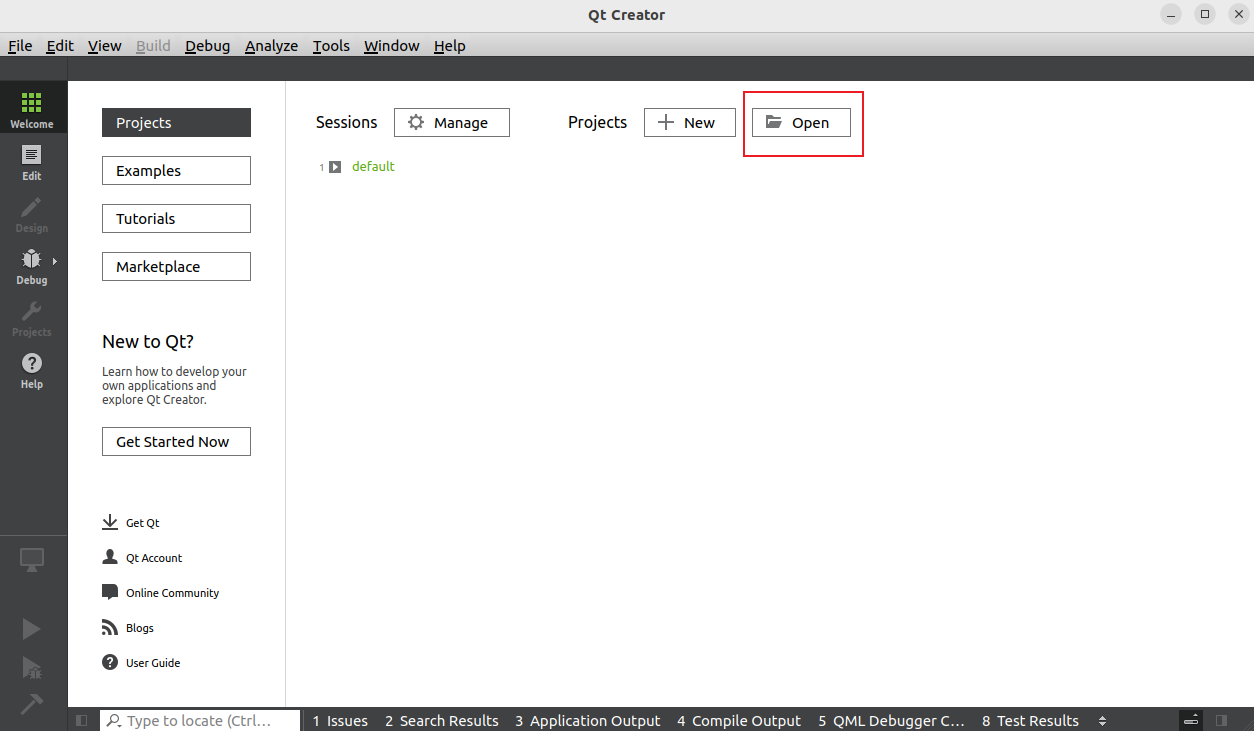Open the Tools menu
Image resolution: width=1254 pixels, height=731 pixels.
coord(331,46)
